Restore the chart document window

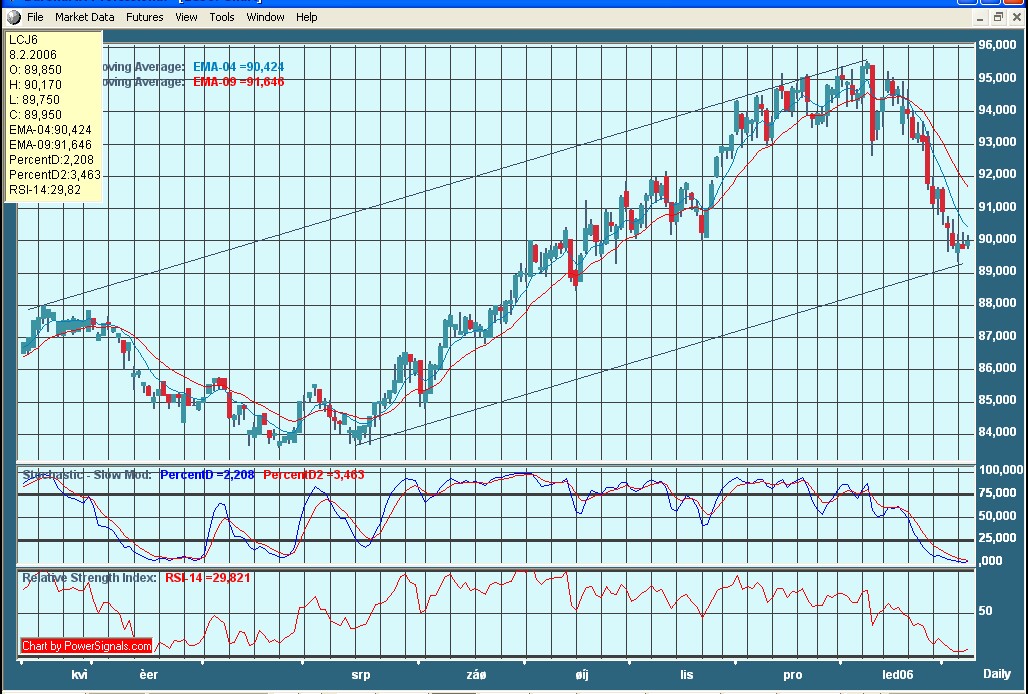click(x=998, y=18)
